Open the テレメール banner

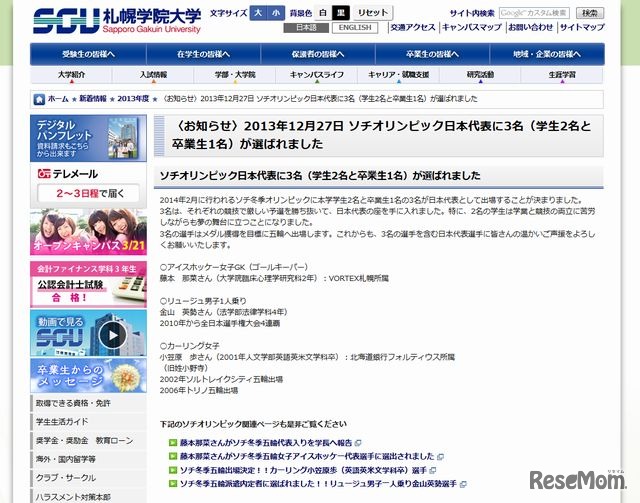click(x=88, y=186)
